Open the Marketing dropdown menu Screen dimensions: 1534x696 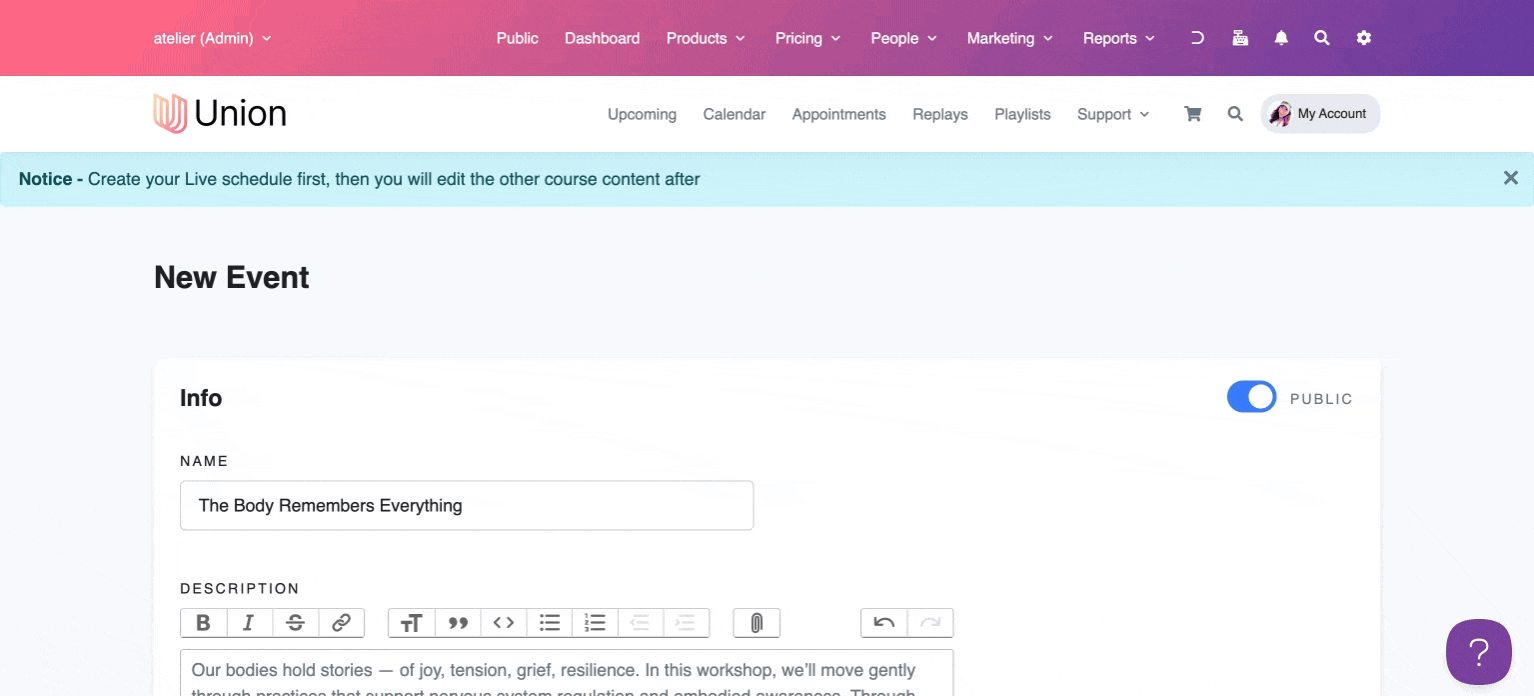[1010, 38]
